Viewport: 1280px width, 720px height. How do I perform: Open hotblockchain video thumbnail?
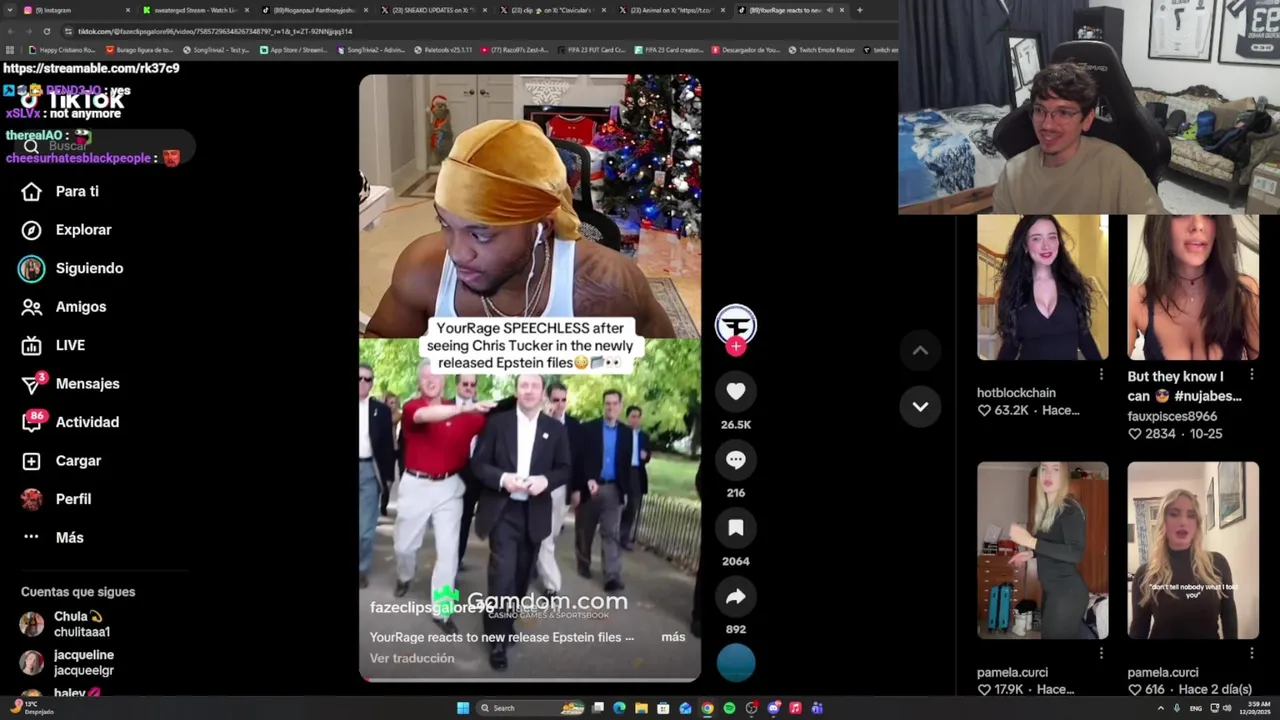(1042, 288)
